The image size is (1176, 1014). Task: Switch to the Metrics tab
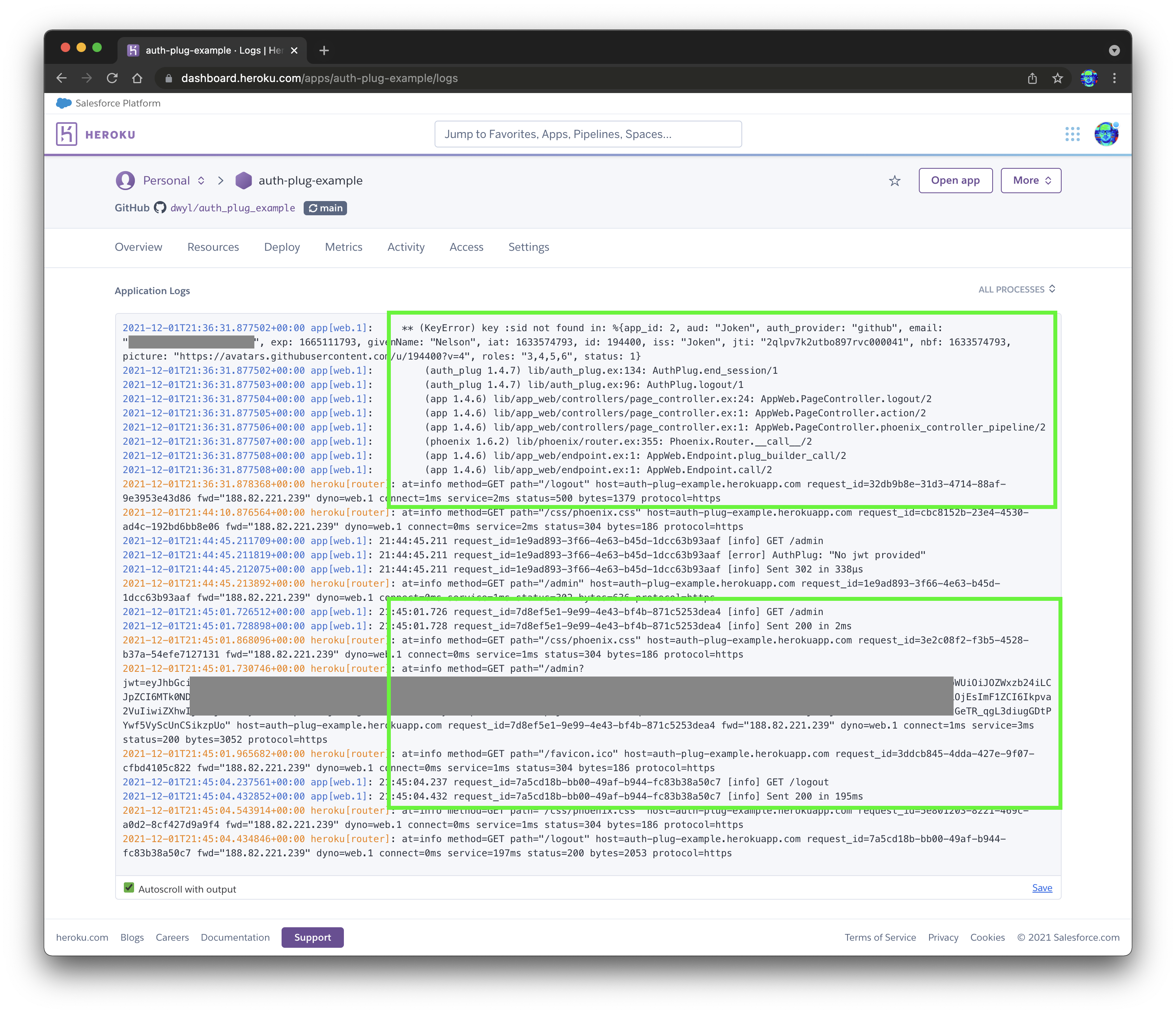343,247
